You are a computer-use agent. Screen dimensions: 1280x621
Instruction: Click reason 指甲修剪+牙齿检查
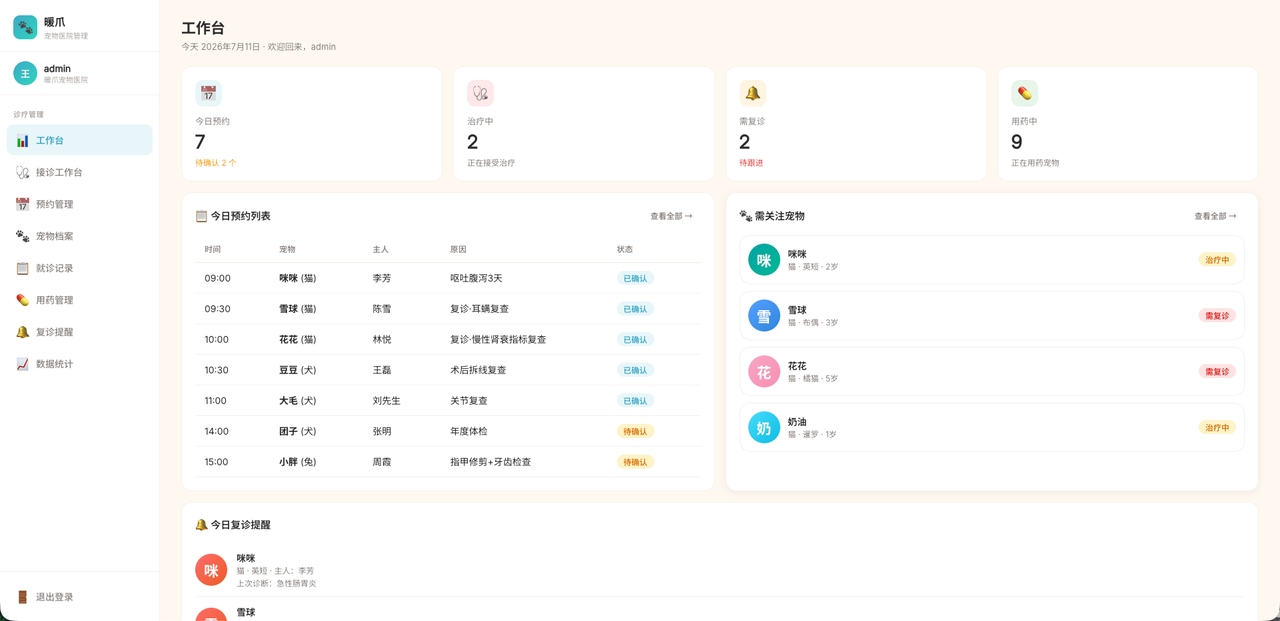tap(490, 462)
